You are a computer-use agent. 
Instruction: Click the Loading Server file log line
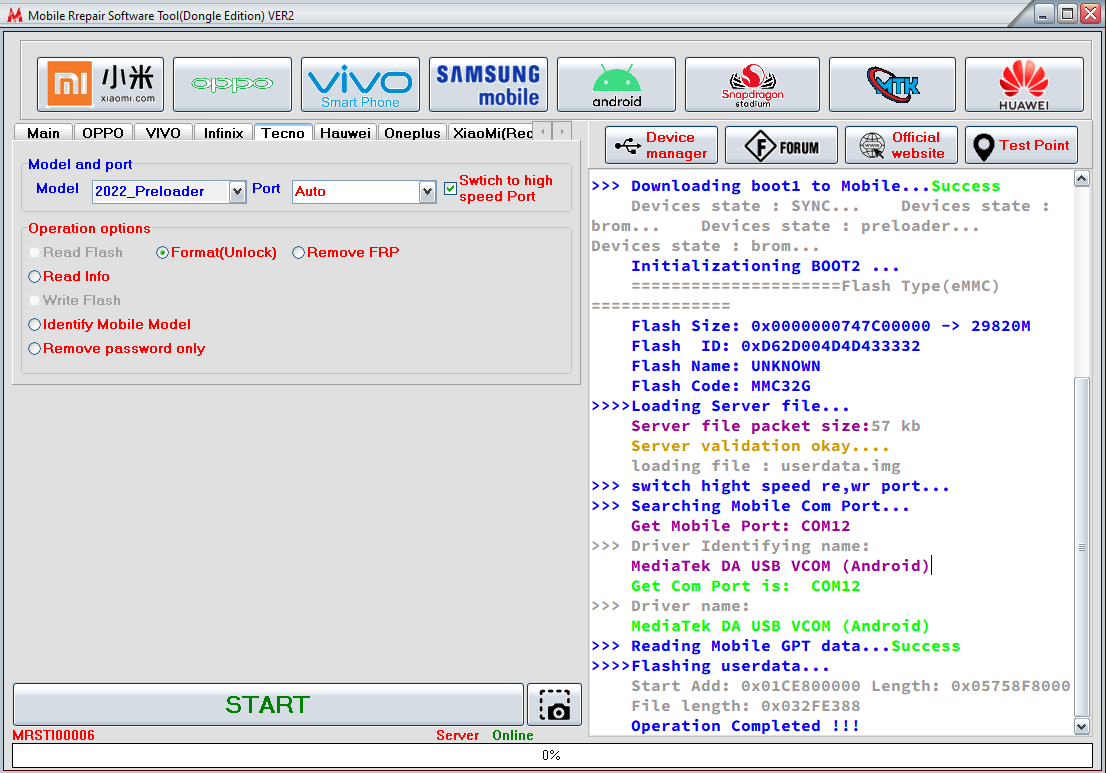720,406
